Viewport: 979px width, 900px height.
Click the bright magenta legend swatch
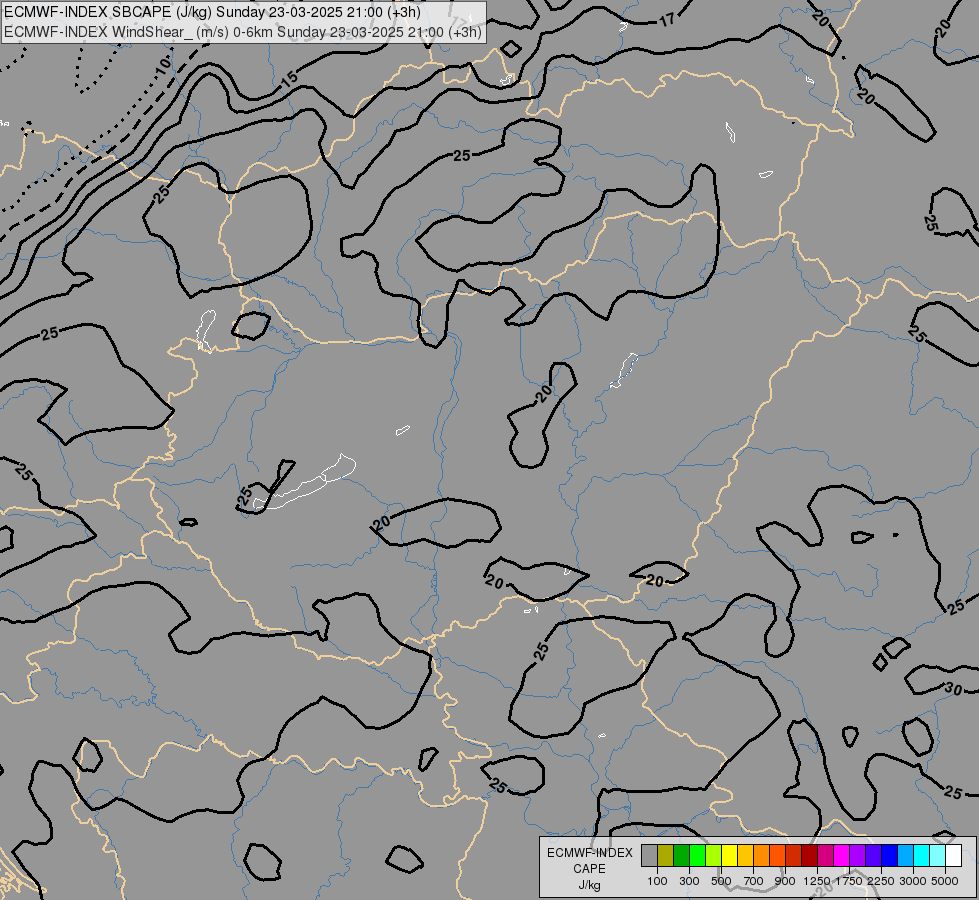(842, 856)
